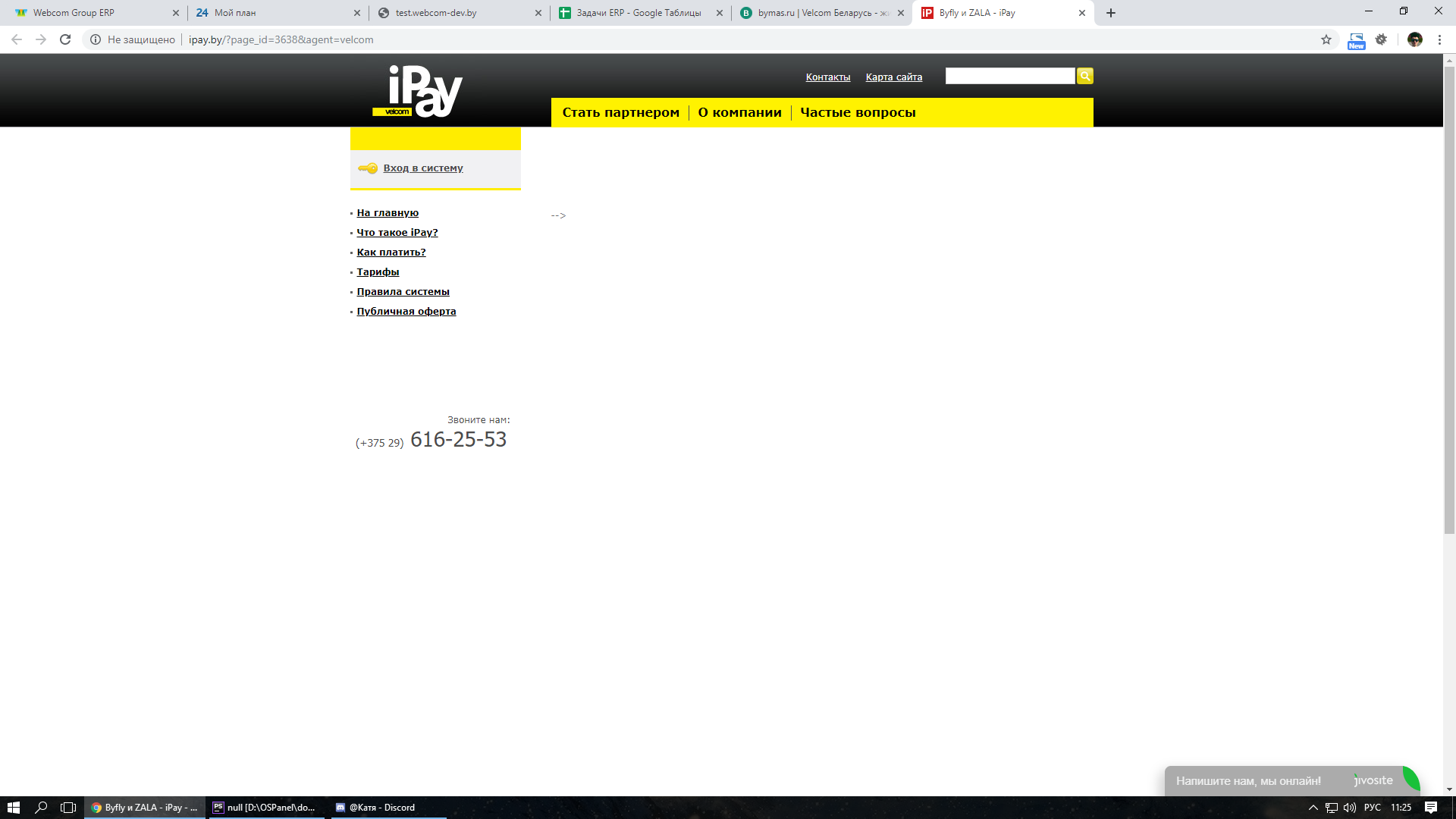Bookmark this page with the star icon

click(x=1326, y=39)
